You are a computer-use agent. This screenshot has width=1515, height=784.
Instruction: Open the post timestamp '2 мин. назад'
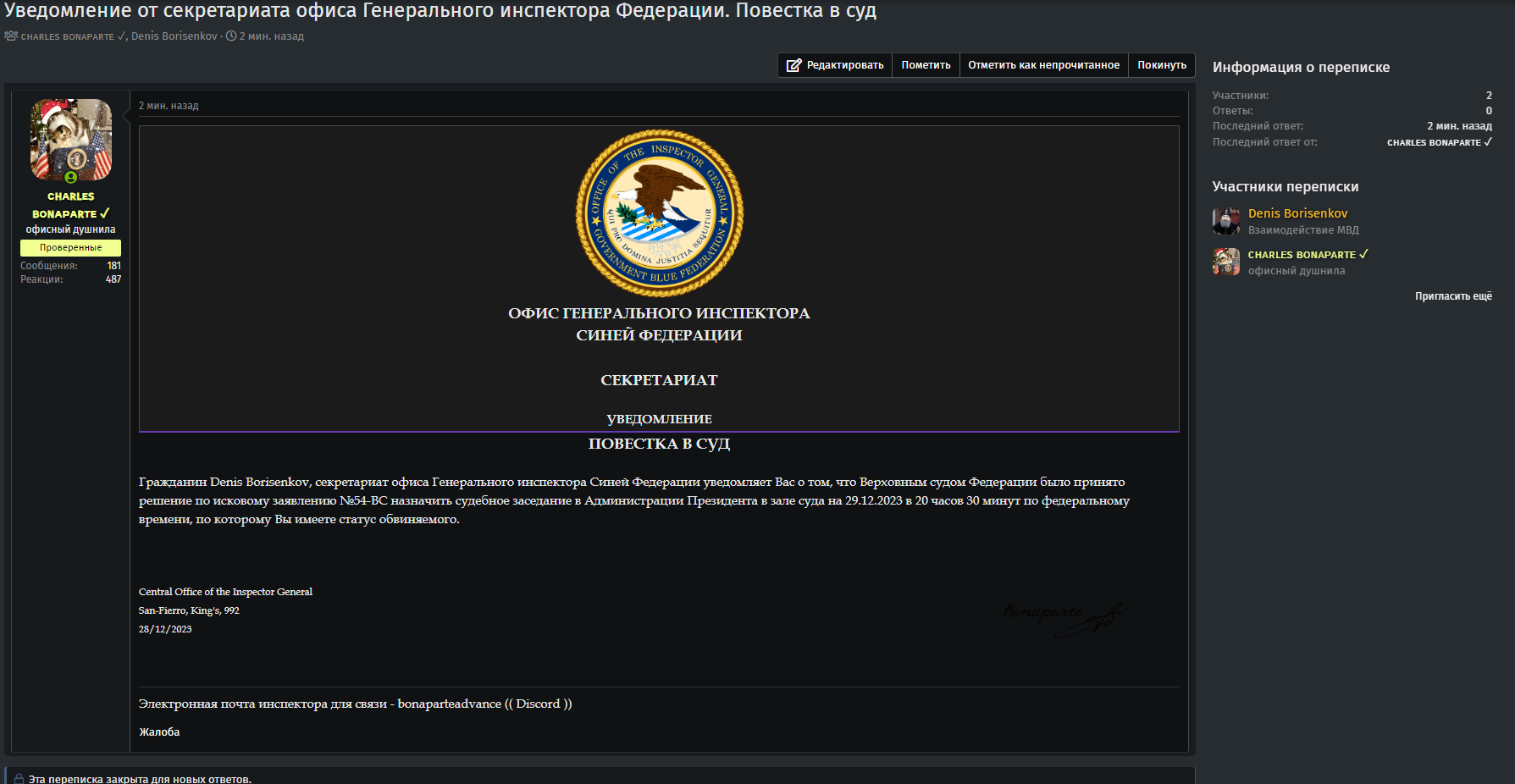[169, 106]
